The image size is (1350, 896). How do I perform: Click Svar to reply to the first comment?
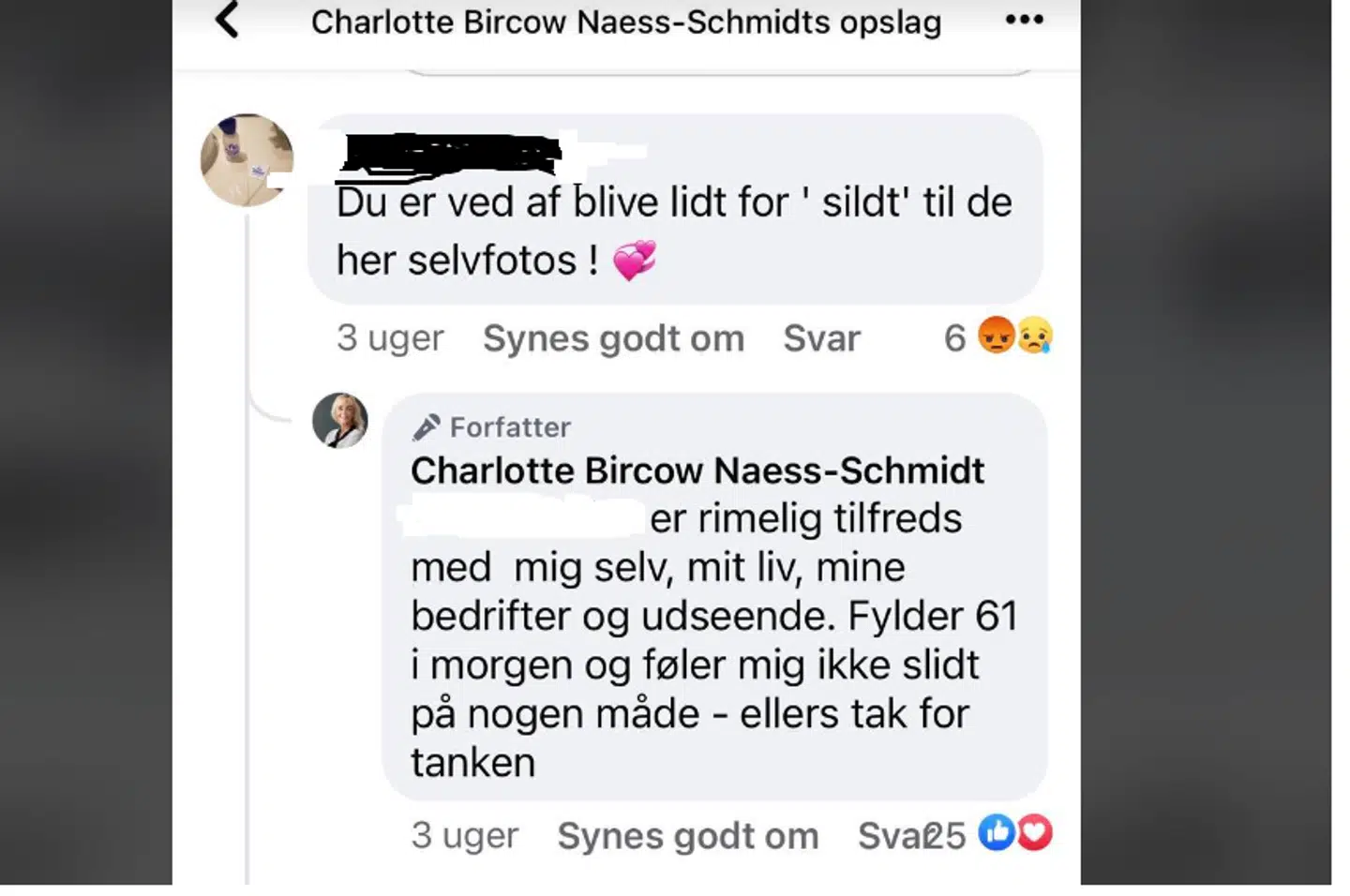pos(821,338)
